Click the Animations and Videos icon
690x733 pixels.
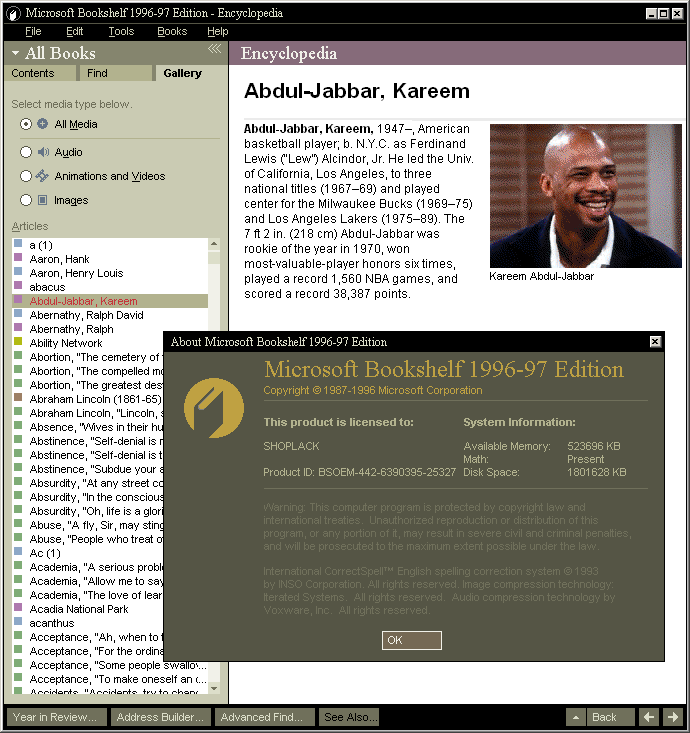coord(42,176)
